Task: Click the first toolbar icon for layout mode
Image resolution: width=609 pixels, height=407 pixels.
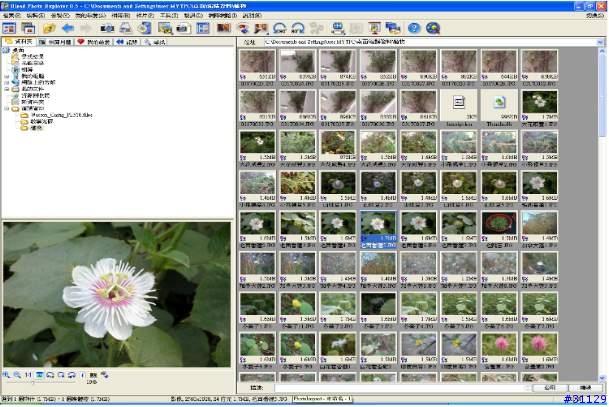Action: 9,28
